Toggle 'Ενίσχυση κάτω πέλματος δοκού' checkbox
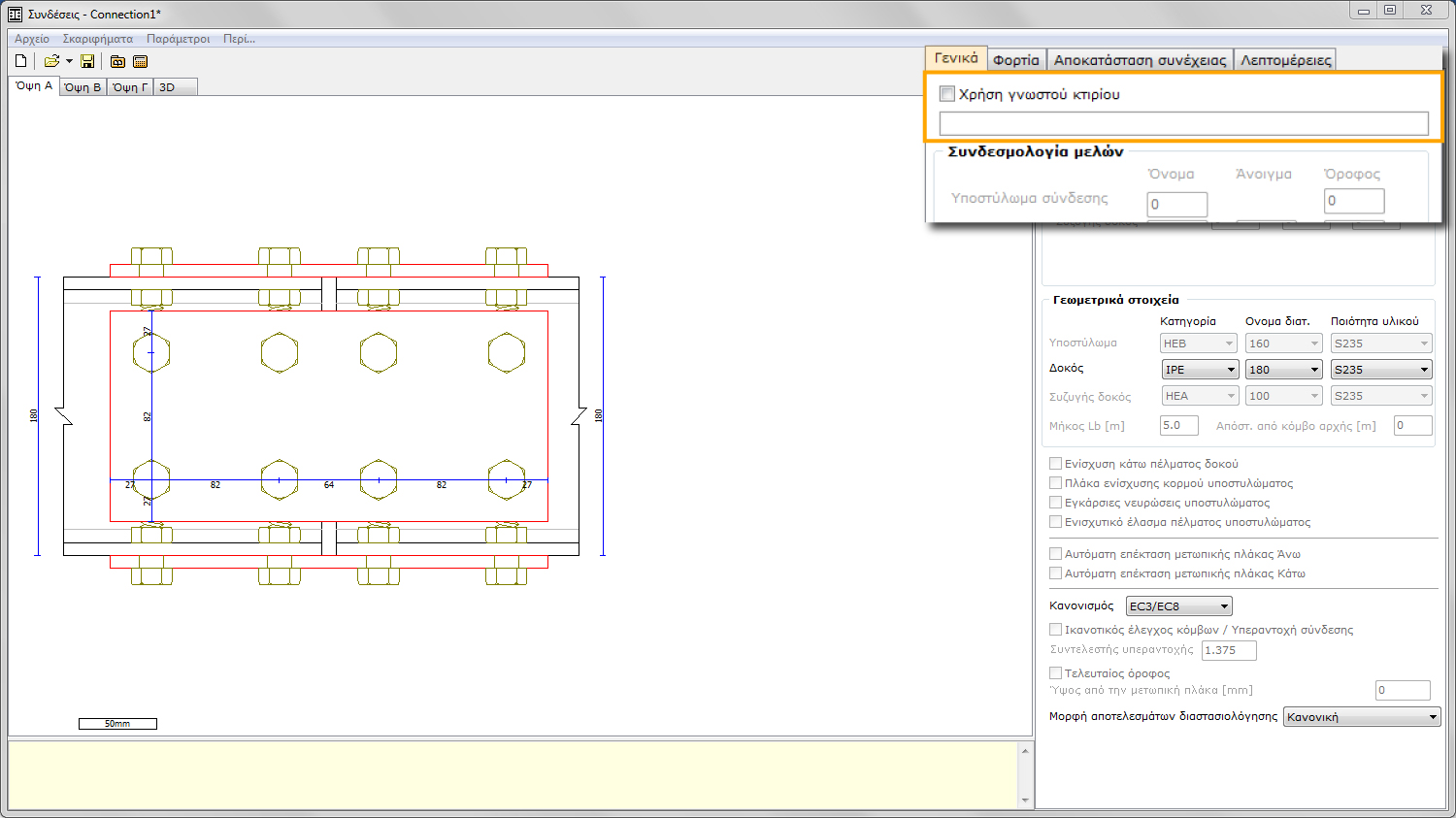Screen dimensions: 1456x818 [1055, 464]
